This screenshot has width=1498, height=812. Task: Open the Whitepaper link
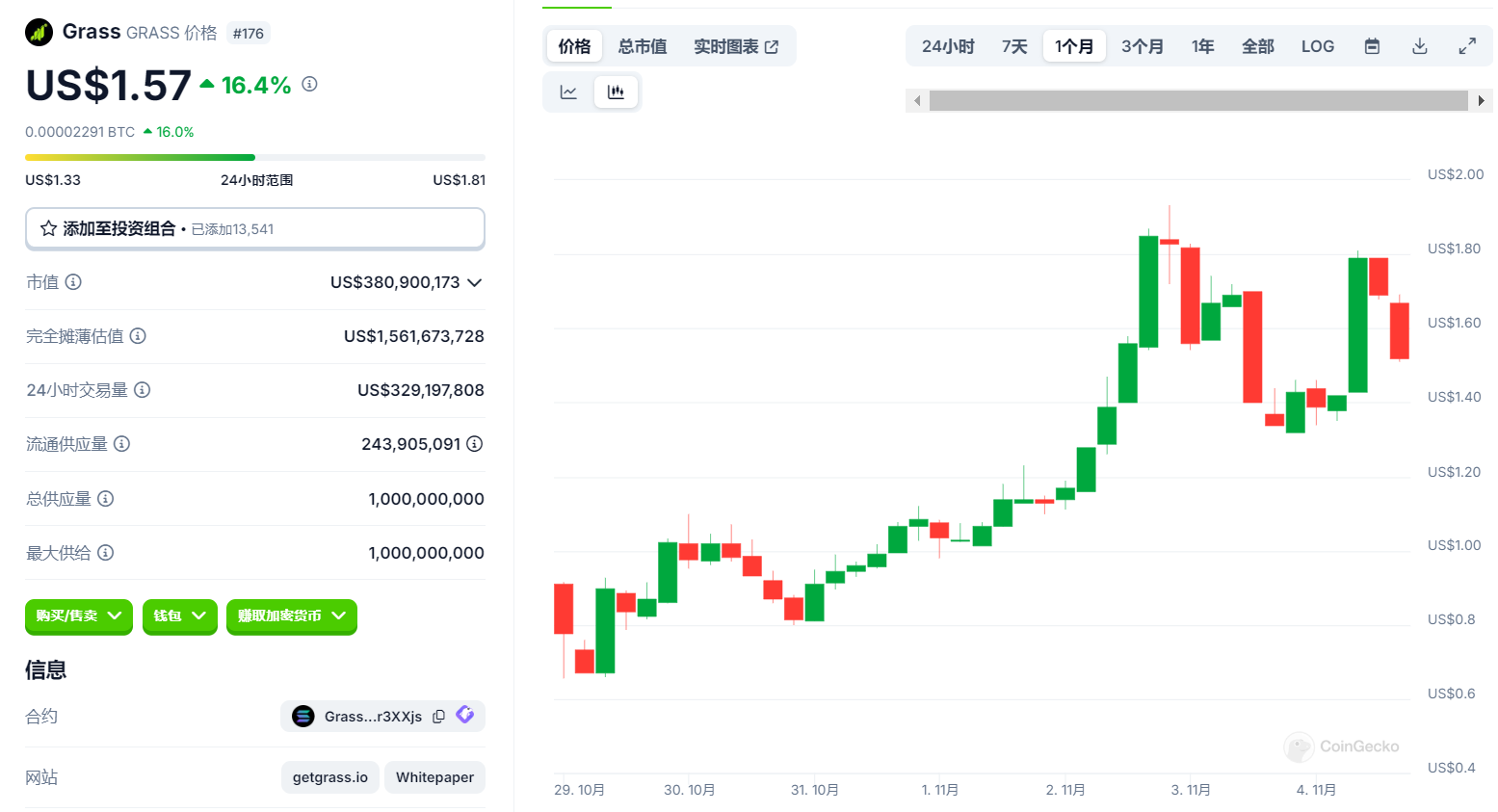[x=434, y=777]
